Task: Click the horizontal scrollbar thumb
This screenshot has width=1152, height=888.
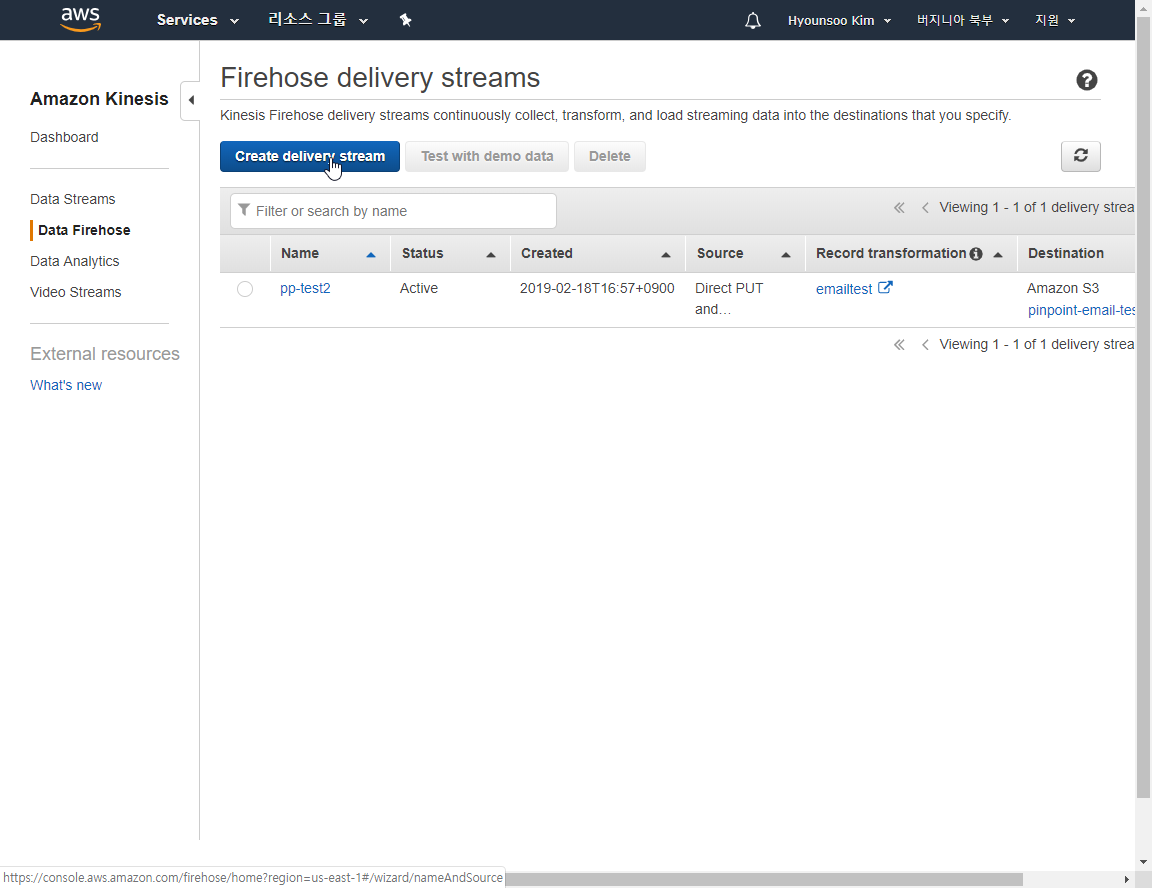Action: pos(764,879)
